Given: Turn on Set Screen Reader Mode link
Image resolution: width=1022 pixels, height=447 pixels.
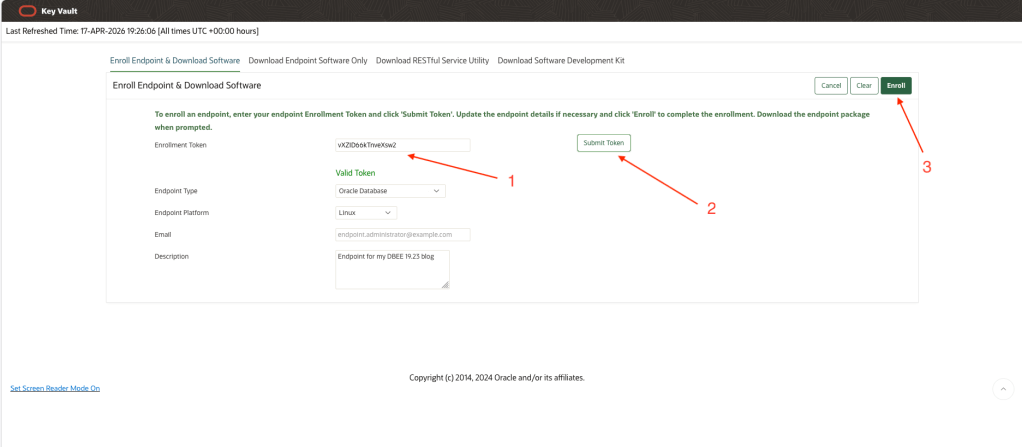Looking at the screenshot, I should [55, 388].
